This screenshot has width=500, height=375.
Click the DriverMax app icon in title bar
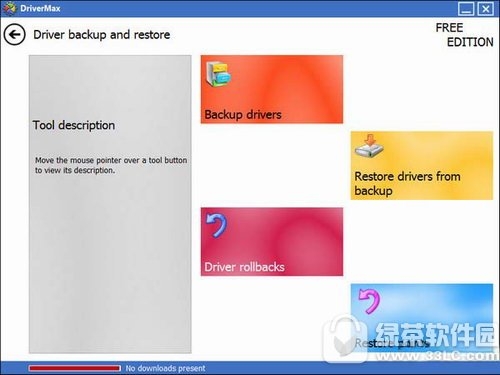click(9, 8)
